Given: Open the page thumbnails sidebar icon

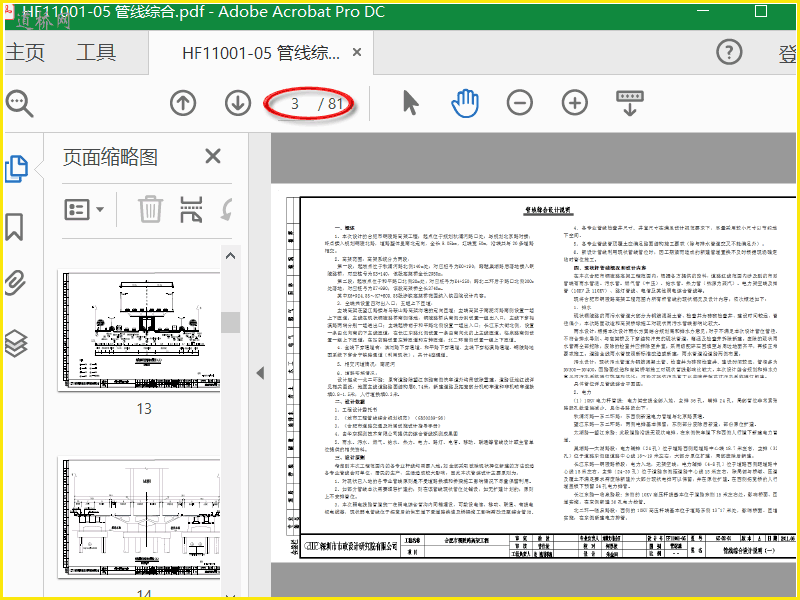Looking at the screenshot, I should (16, 169).
